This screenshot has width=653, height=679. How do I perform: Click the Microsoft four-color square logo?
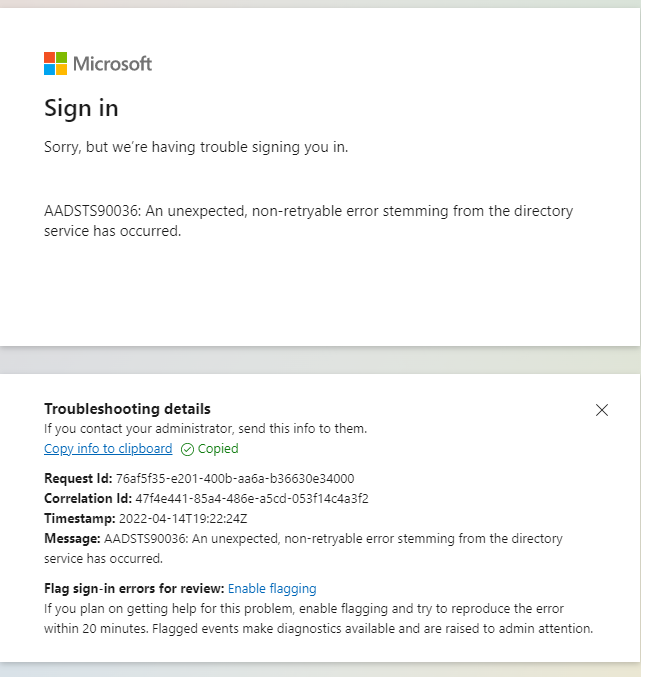point(55,64)
